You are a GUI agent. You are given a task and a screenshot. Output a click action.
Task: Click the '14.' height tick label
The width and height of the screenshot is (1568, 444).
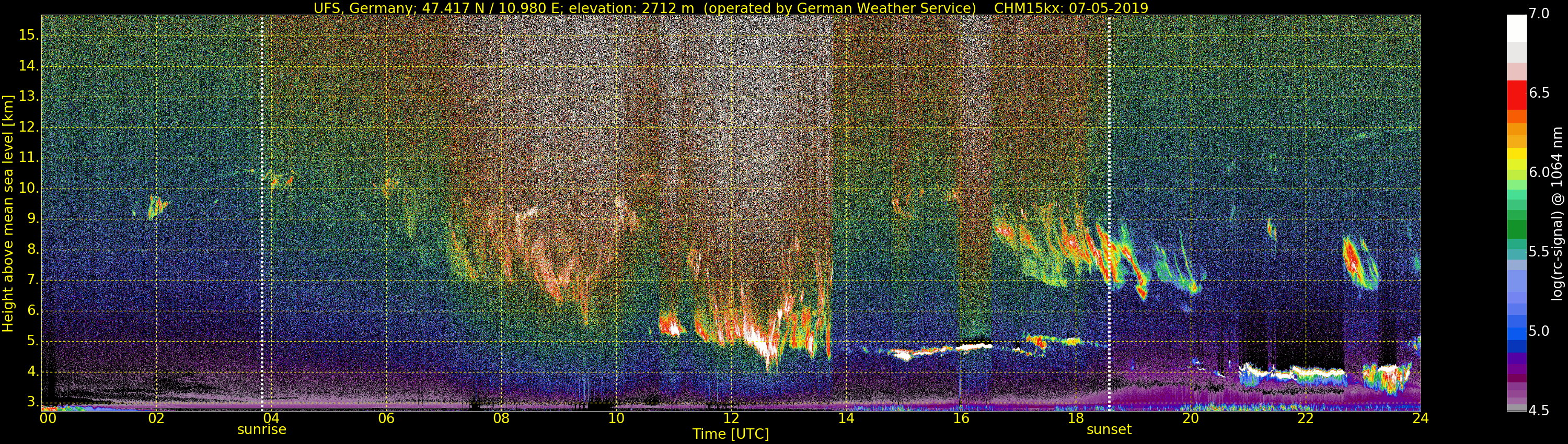29,66
